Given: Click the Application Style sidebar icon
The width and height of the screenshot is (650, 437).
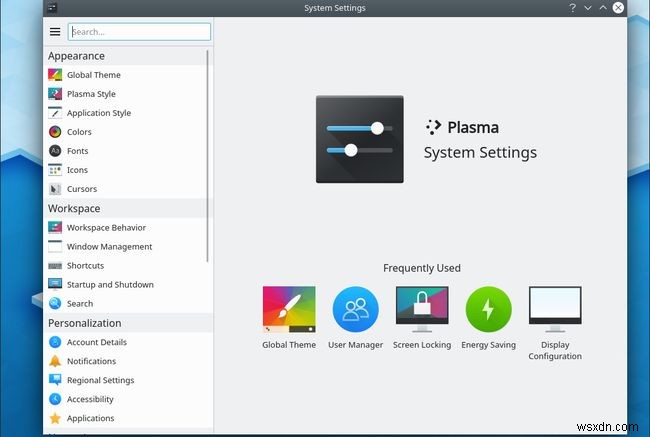Looking at the screenshot, I should [x=55, y=113].
